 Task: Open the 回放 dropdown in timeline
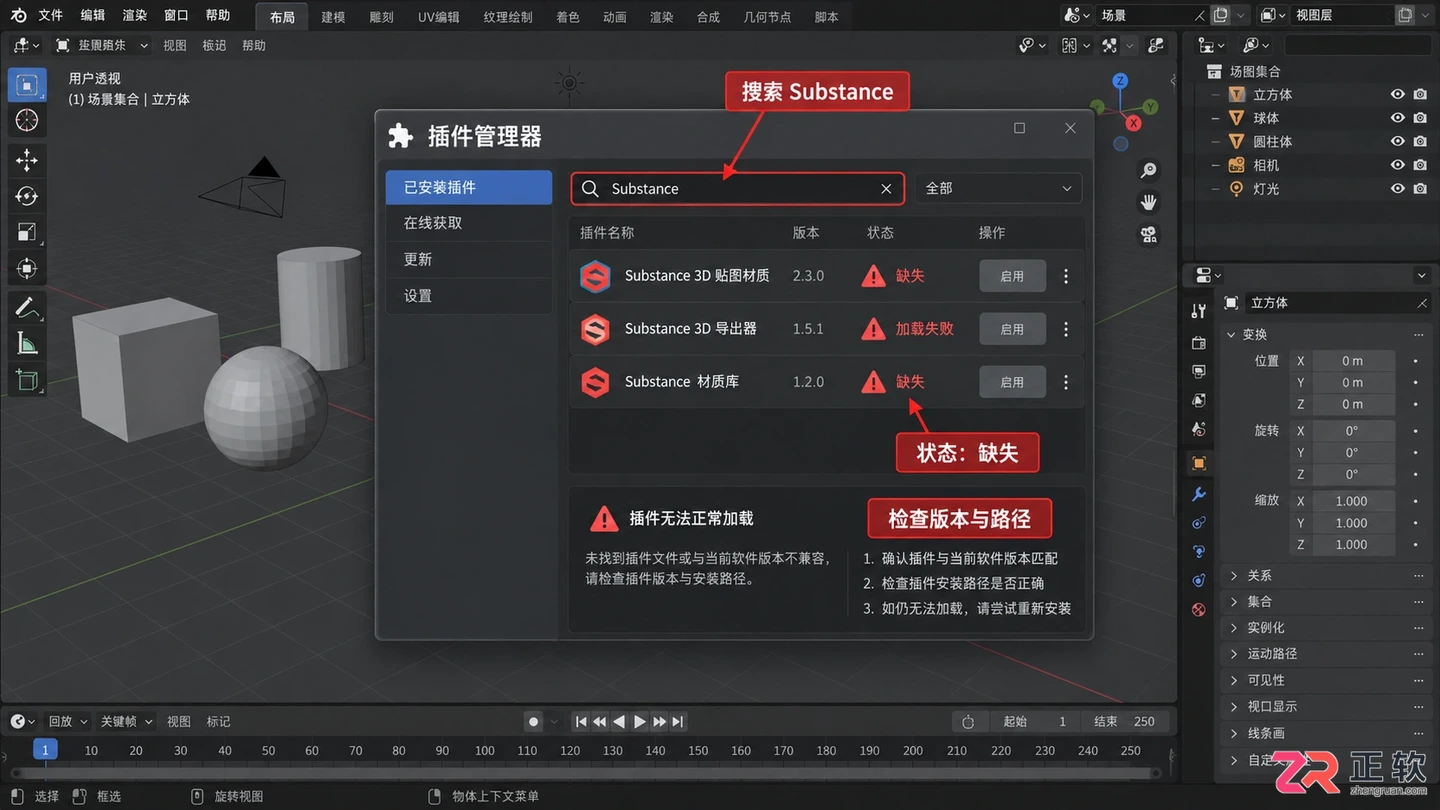click(x=68, y=721)
